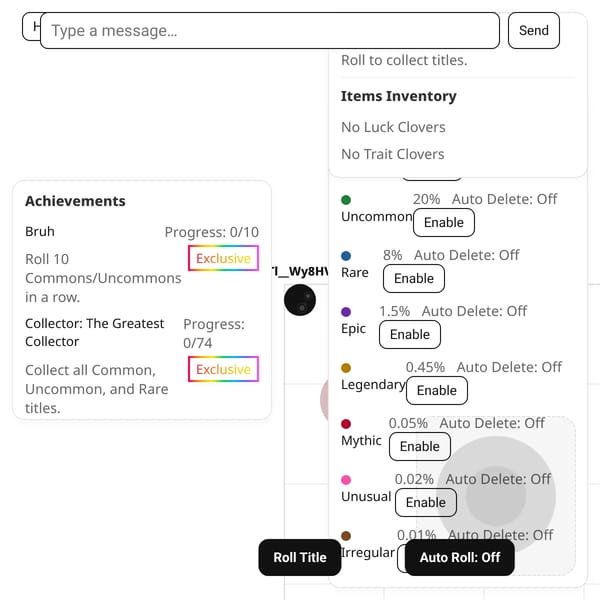Click the Roll Title button

pyautogui.click(x=300, y=557)
